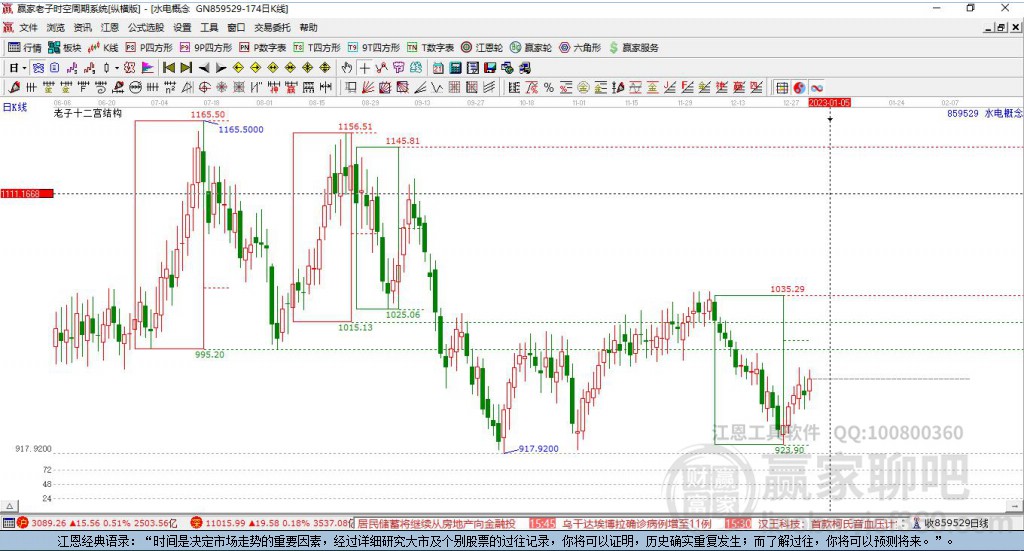This screenshot has height=551, width=1024.
Task: Open the P四方形 tool
Action: tap(149, 48)
